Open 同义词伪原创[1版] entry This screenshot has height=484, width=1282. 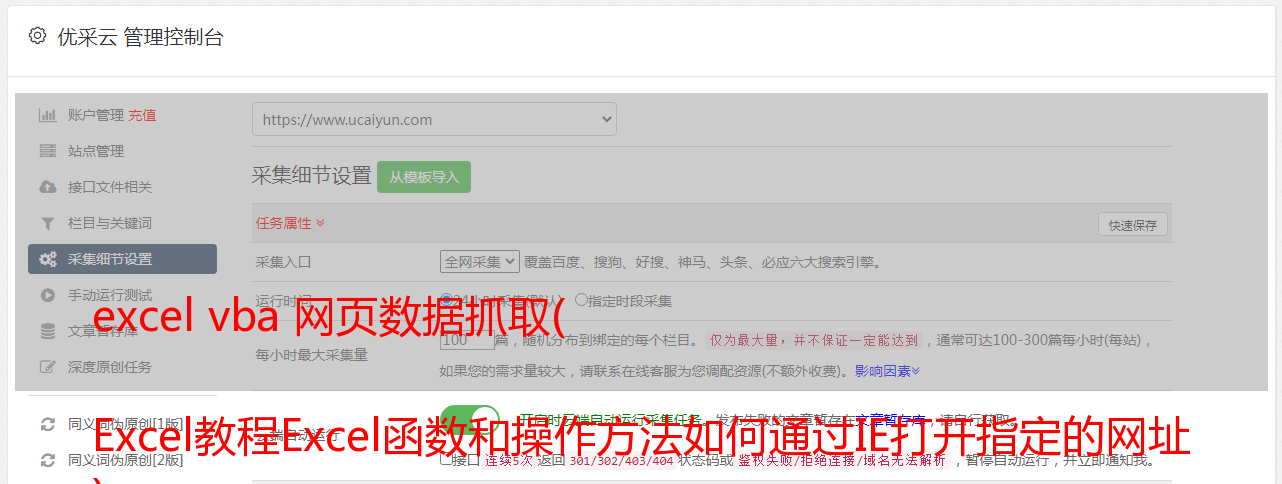(126, 424)
